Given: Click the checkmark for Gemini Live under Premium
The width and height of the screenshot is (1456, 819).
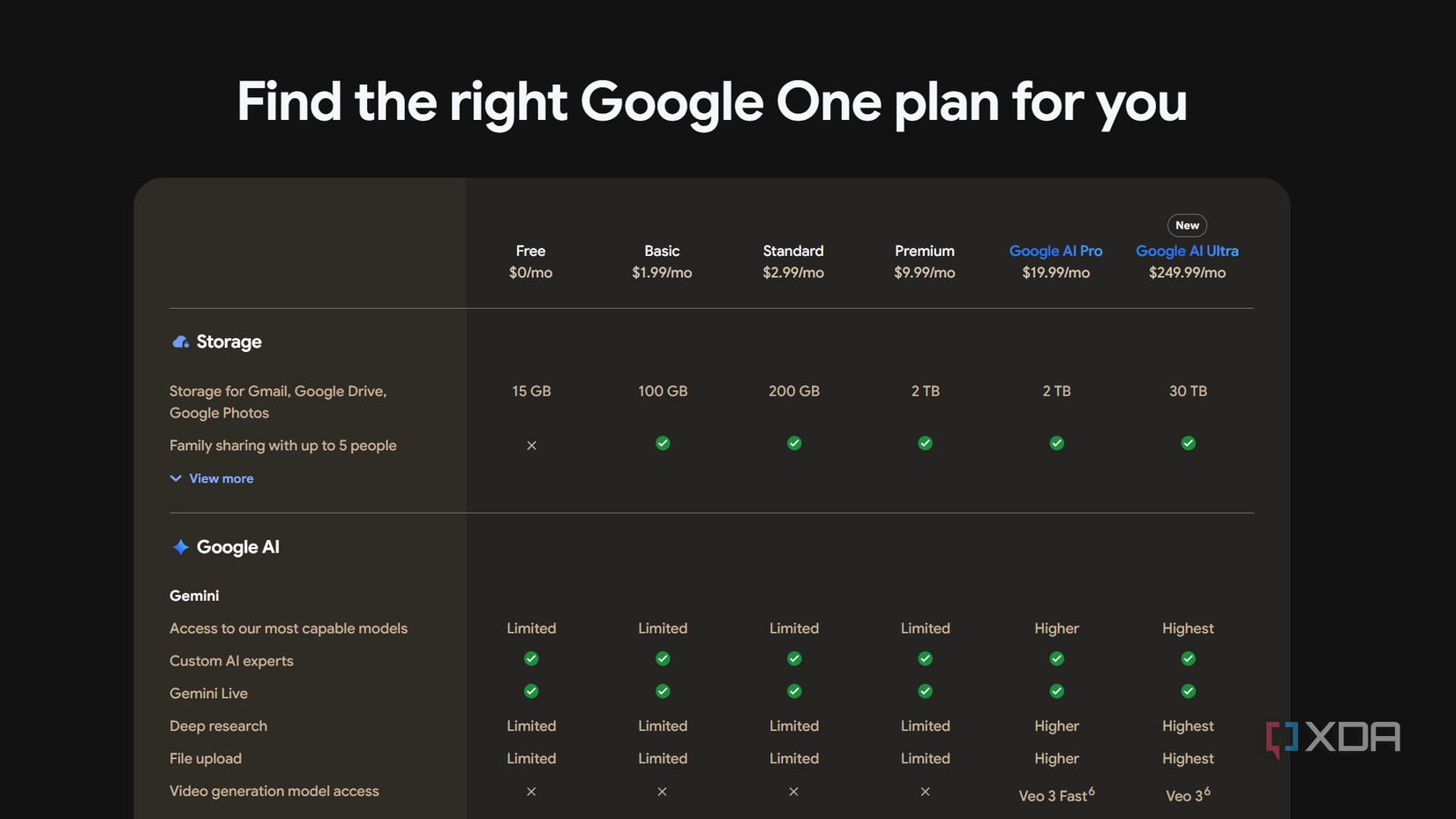Looking at the screenshot, I should click(925, 691).
